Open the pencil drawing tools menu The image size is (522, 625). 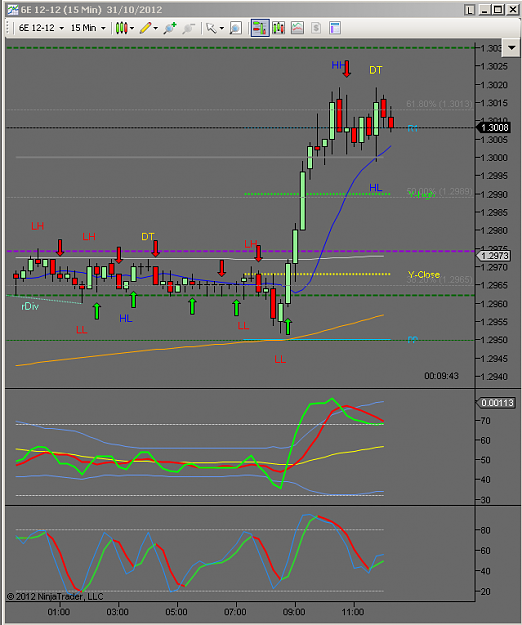(x=149, y=28)
